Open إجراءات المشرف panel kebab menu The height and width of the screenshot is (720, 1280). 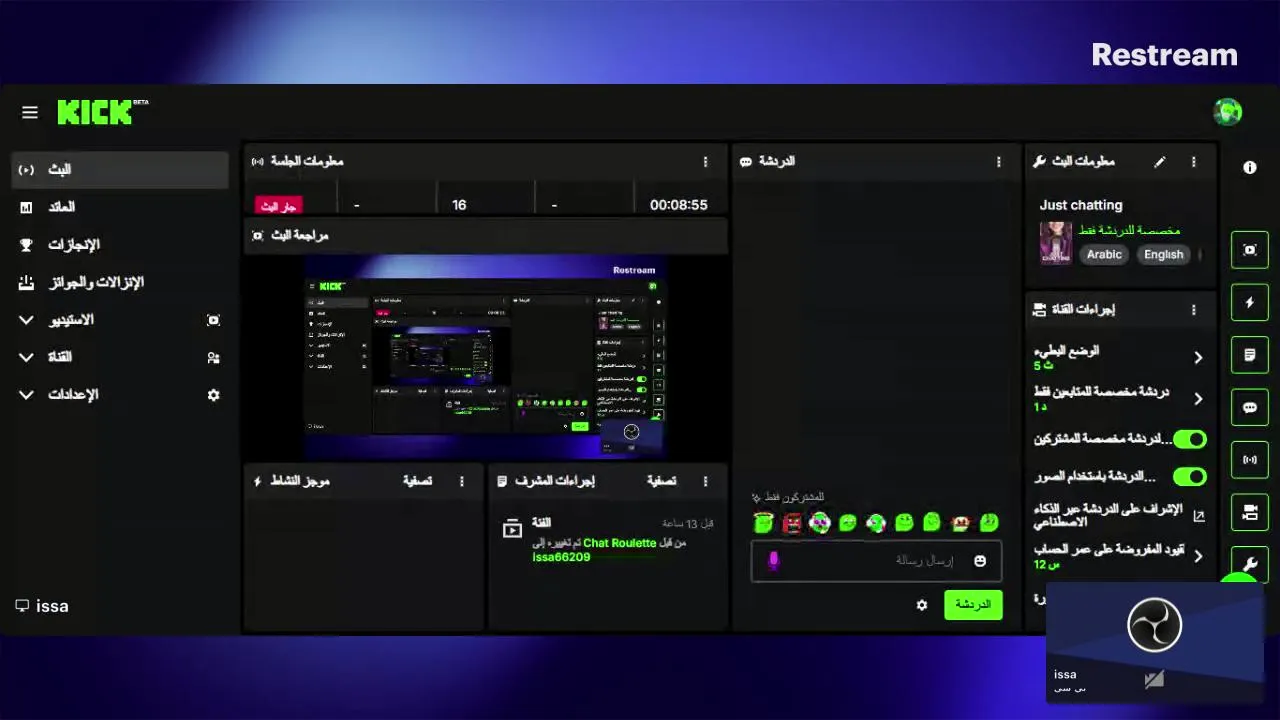click(x=705, y=481)
